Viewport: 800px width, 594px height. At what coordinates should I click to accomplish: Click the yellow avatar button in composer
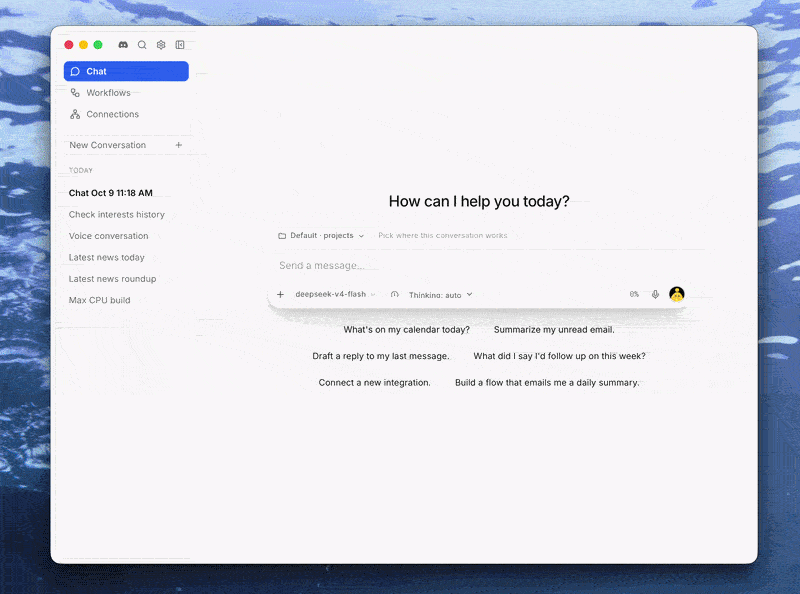pos(677,294)
